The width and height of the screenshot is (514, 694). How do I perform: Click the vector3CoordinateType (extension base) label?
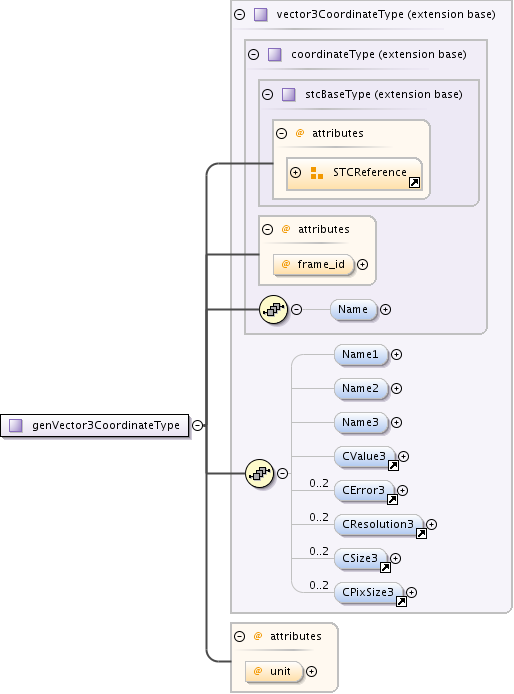(386, 15)
